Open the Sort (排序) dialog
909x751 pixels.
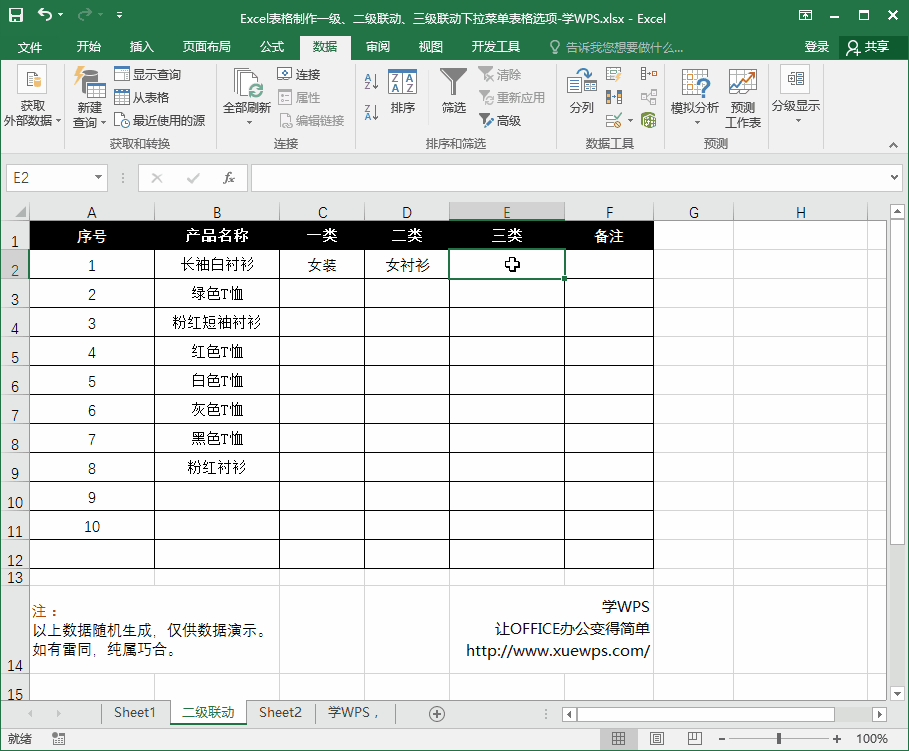pyautogui.click(x=402, y=92)
